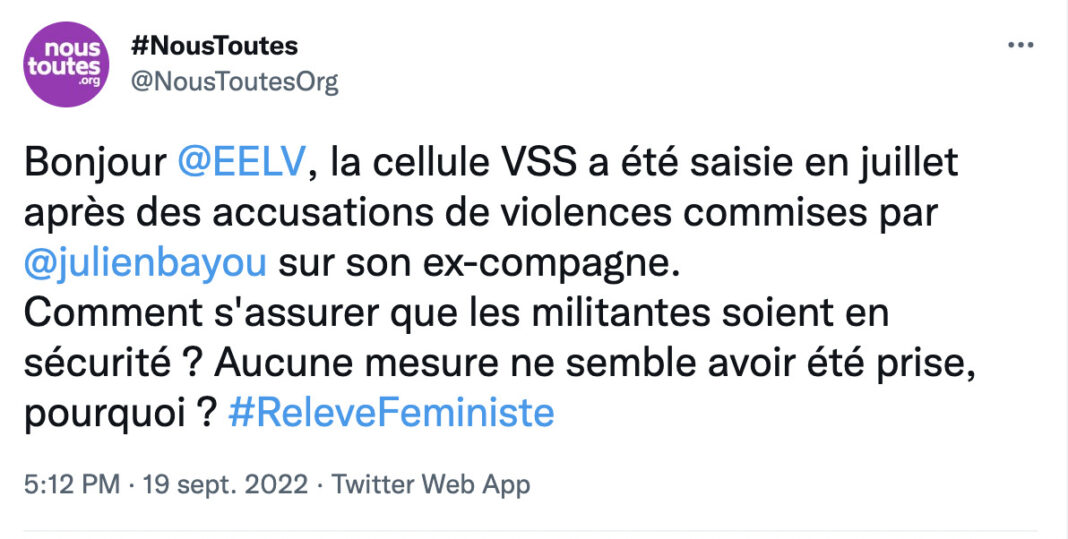Click the 5:12 PM timestamp

(72, 485)
